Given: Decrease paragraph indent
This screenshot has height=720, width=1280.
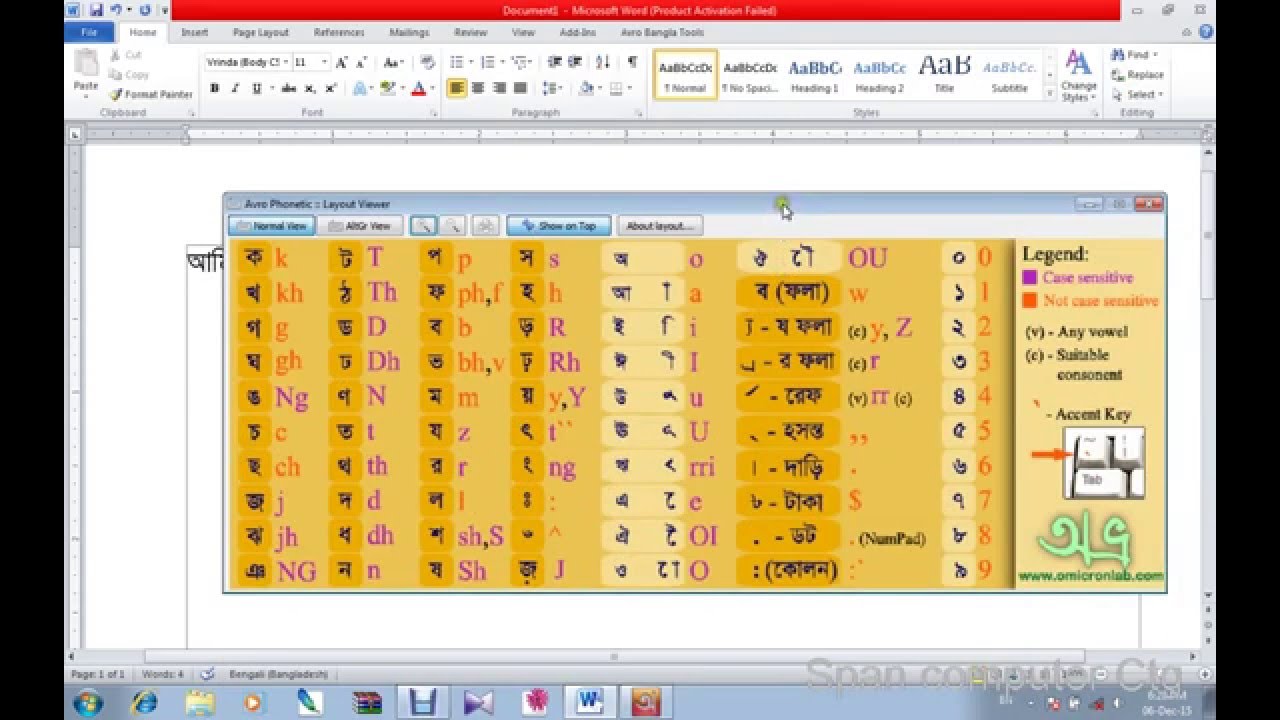Looking at the screenshot, I should coord(556,62).
